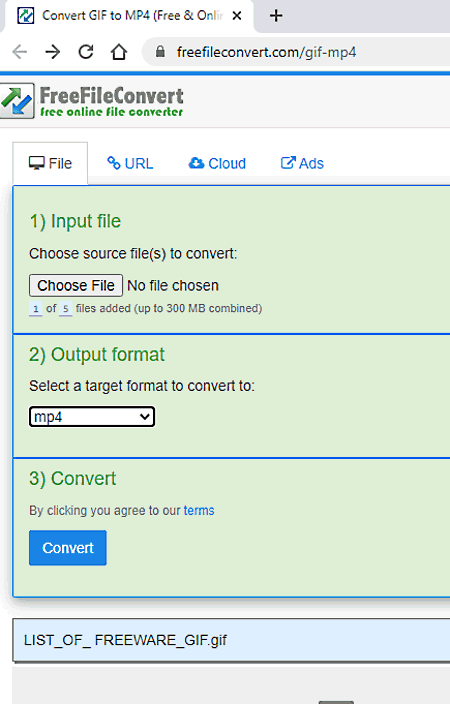Click the browser back arrow
The height and width of the screenshot is (704, 450).
[20, 52]
